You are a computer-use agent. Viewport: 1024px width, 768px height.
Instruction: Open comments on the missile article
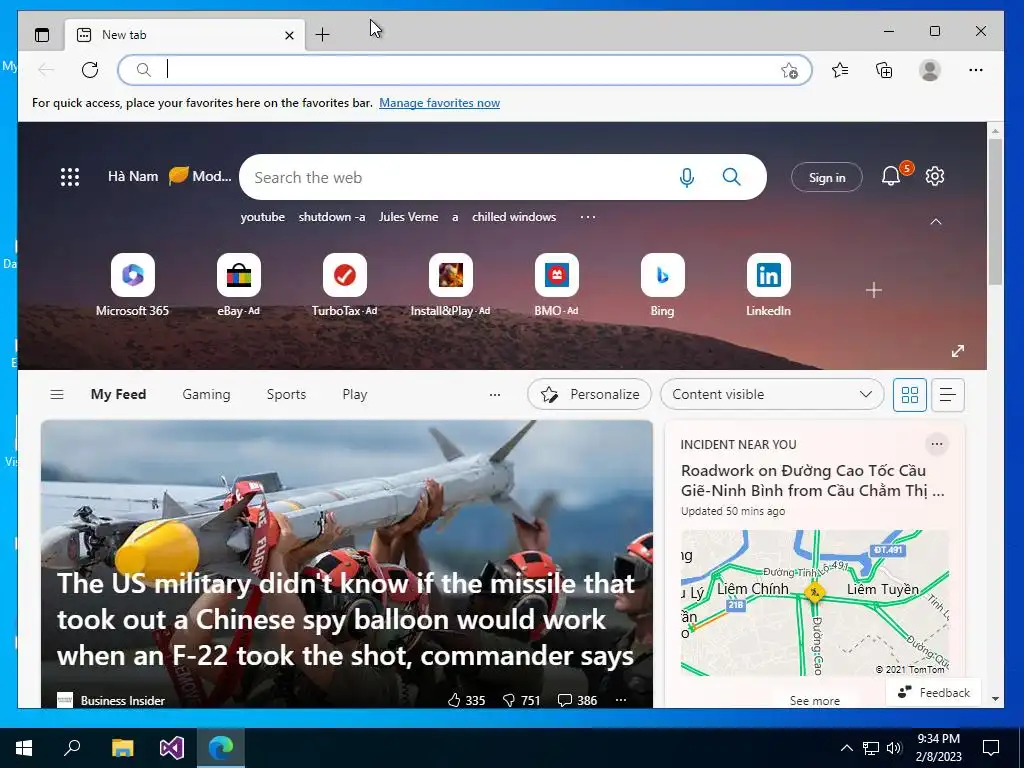[577, 700]
